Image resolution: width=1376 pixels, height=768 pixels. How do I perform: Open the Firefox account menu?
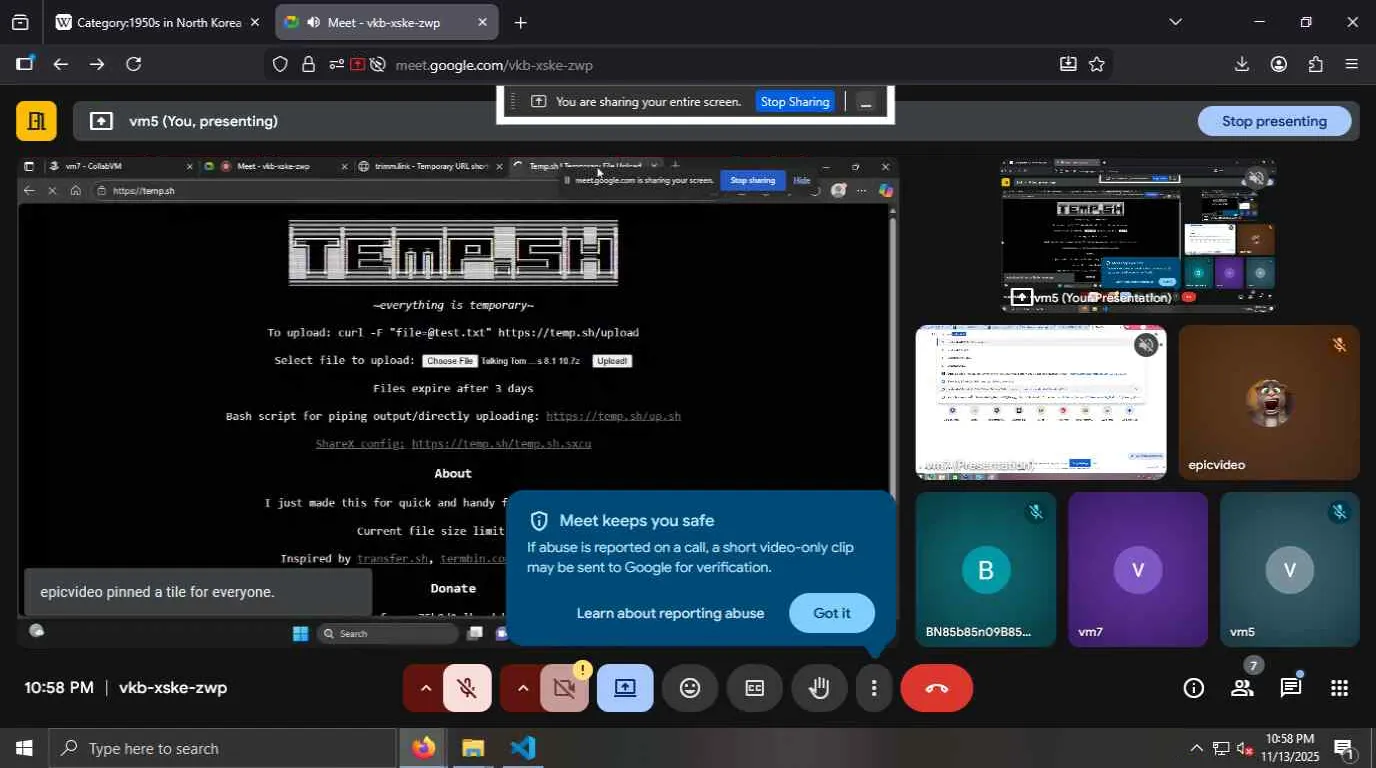click(x=1279, y=64)
